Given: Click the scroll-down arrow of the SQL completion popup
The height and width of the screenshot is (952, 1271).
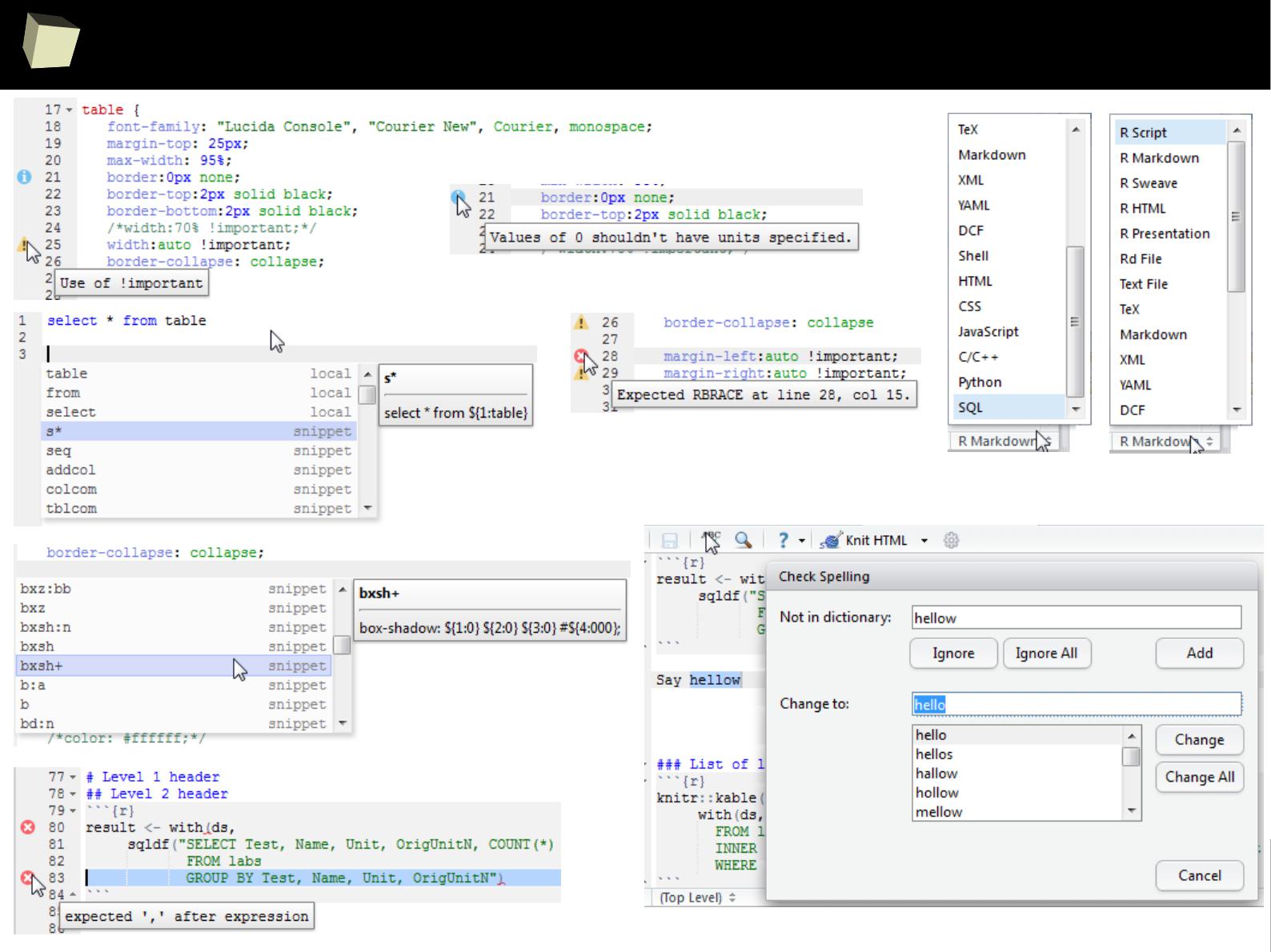Looking at the screenshot, I should click(367, 508).
